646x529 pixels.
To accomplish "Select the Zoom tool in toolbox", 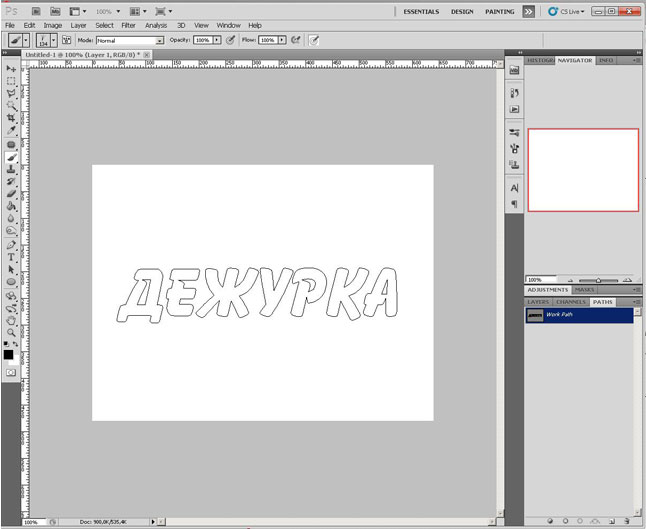I will pyautogui.click(x=11, y=333).
